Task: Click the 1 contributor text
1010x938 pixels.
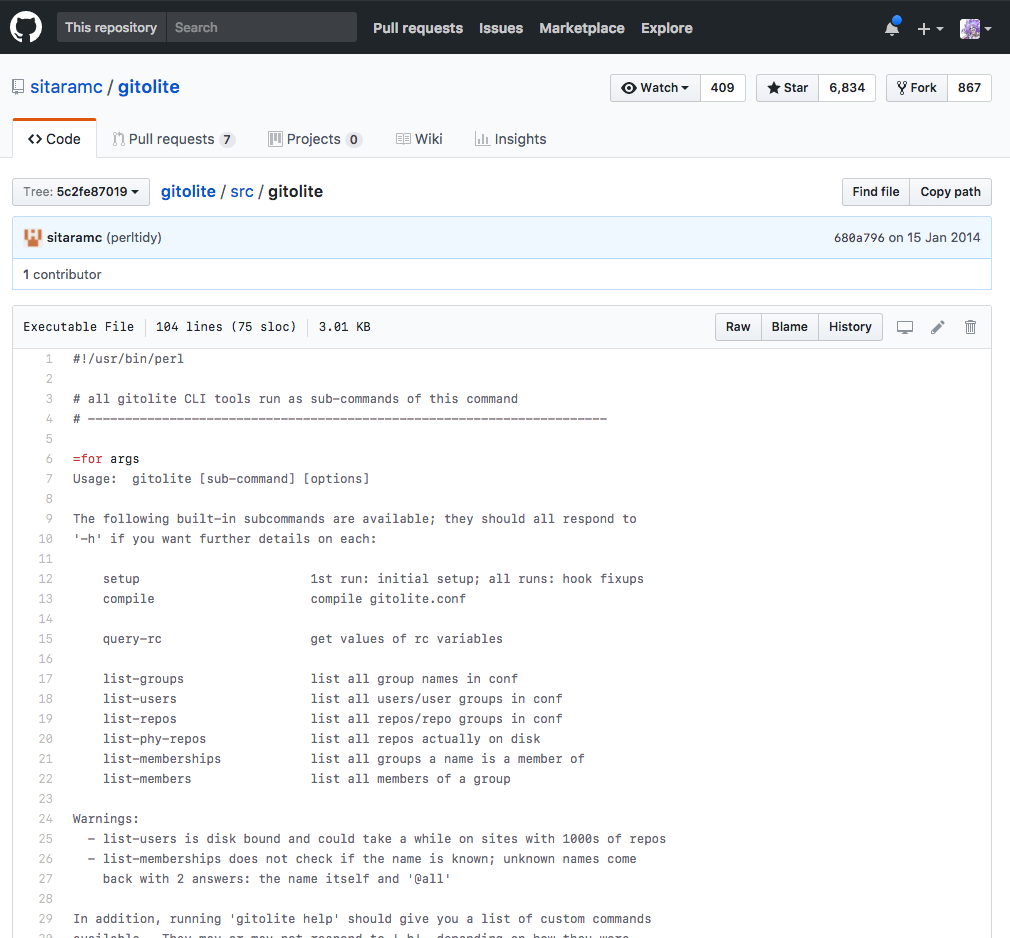Action: tap(62, 274)
